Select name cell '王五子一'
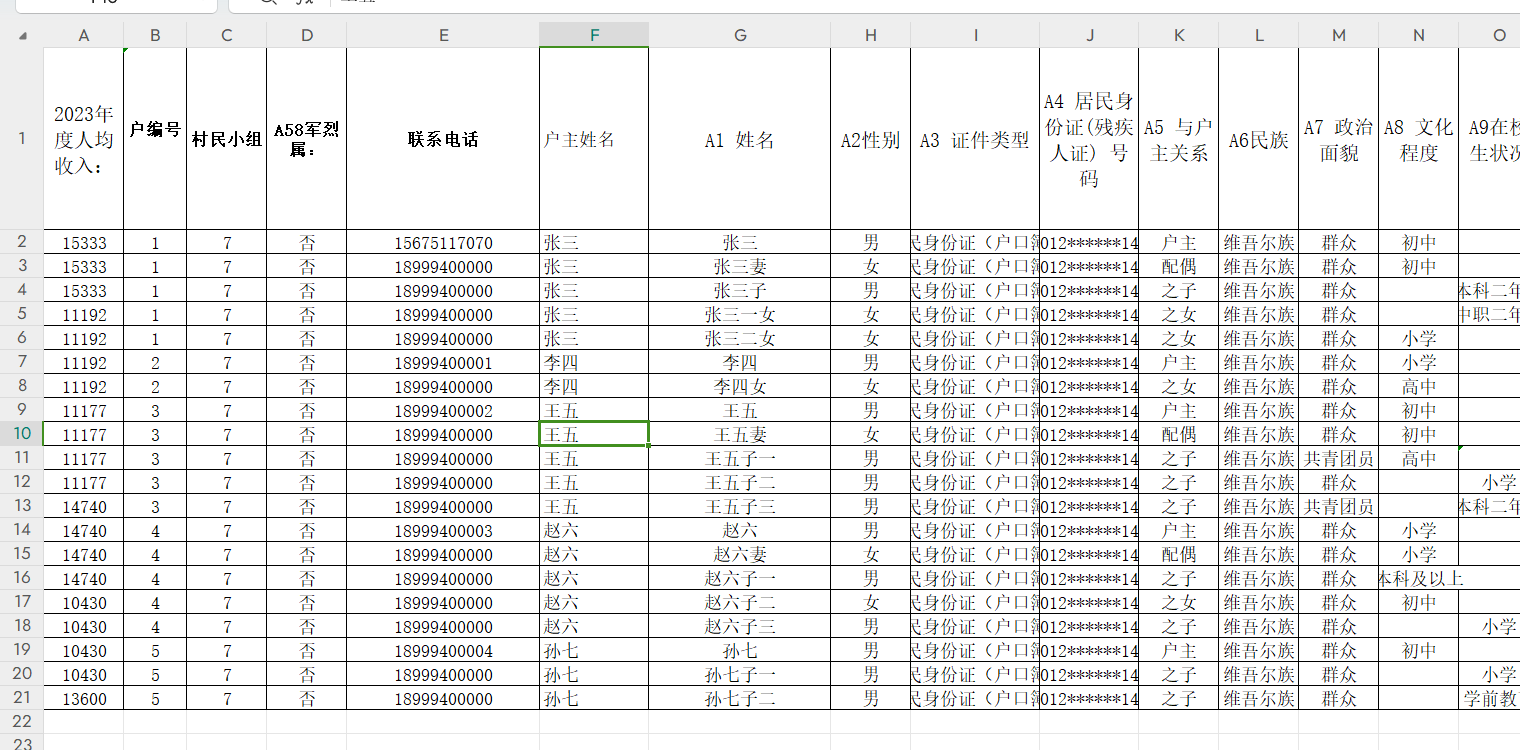The height and width of the screenshot is (750, 1520). (740, 458)
